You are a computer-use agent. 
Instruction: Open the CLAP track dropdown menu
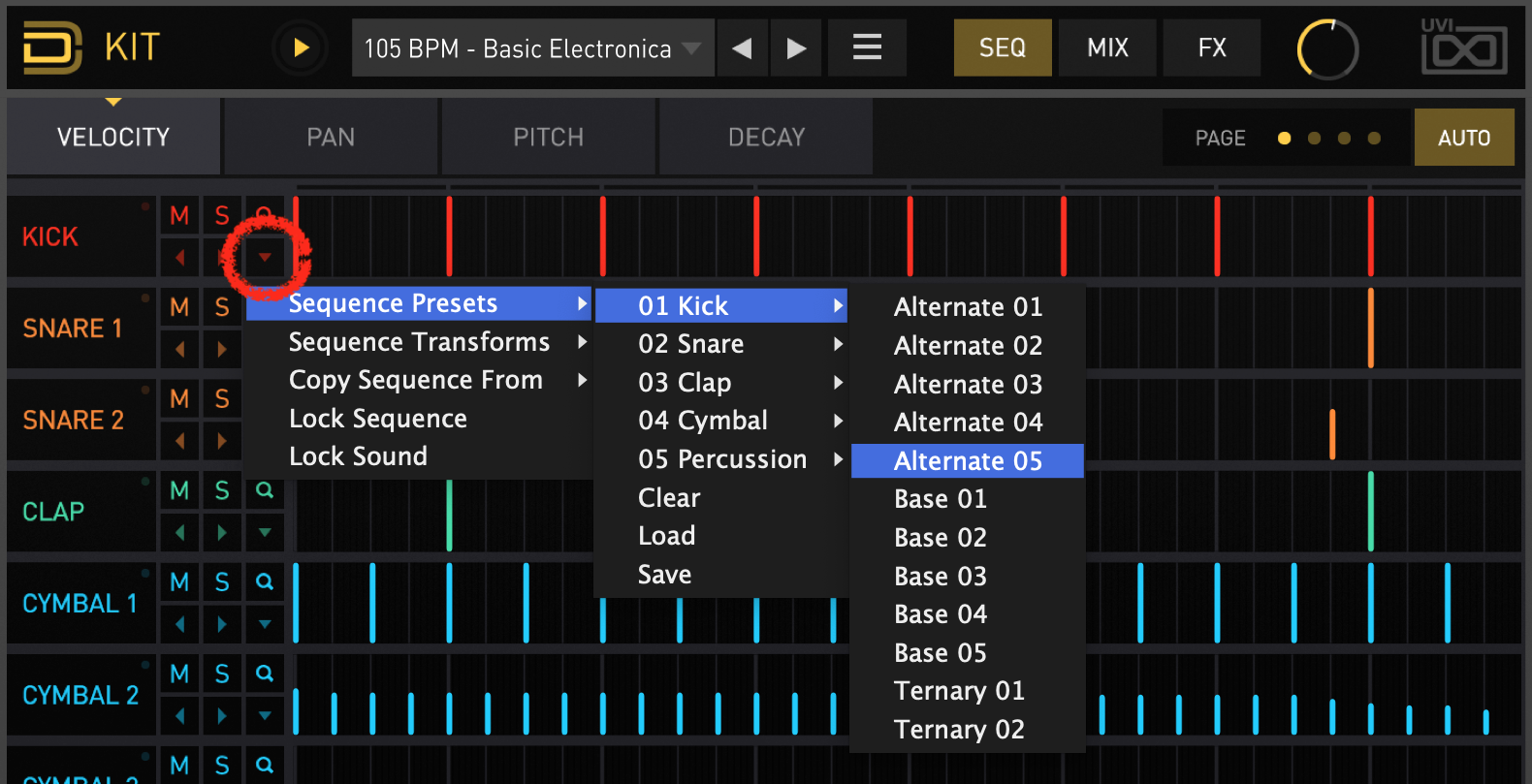point(265,532)
